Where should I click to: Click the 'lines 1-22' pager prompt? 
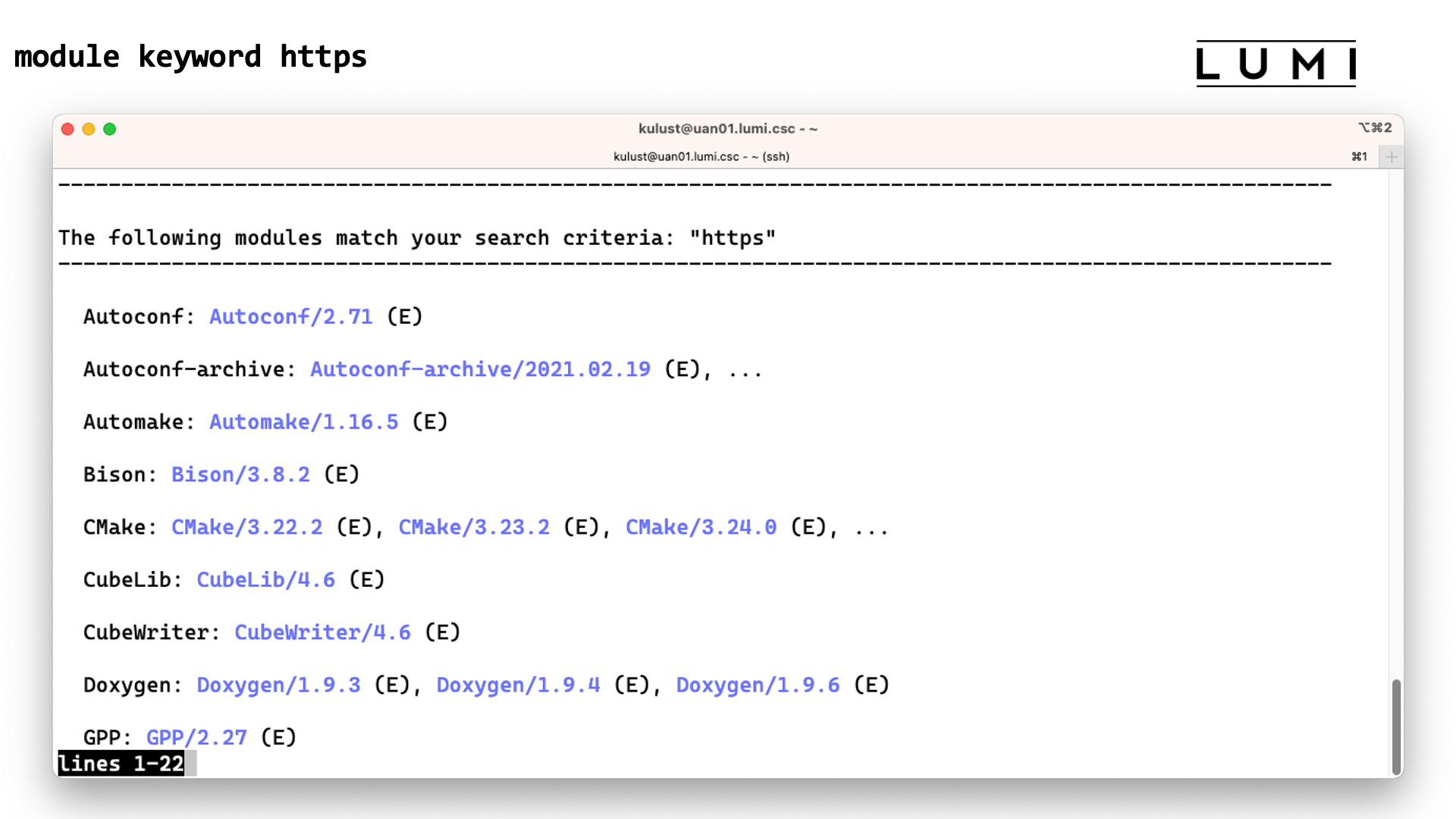(x=121, y=764)
